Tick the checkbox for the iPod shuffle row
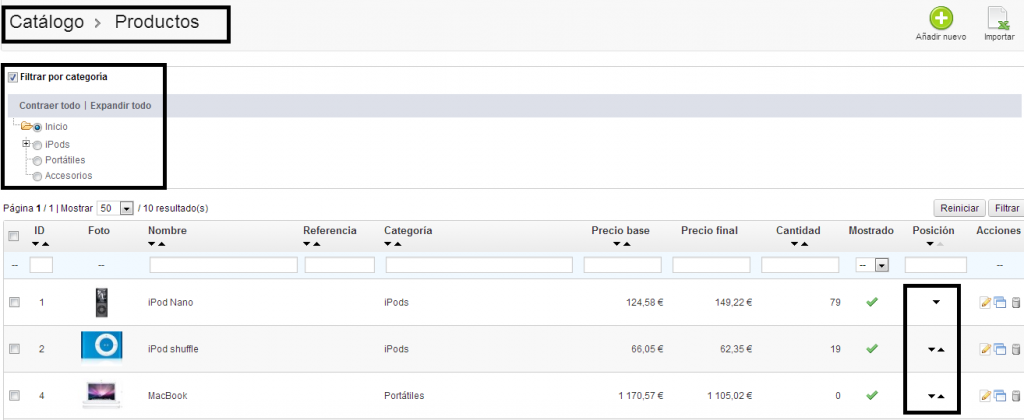Viewport: 1024px width, 420px height. 14,349
